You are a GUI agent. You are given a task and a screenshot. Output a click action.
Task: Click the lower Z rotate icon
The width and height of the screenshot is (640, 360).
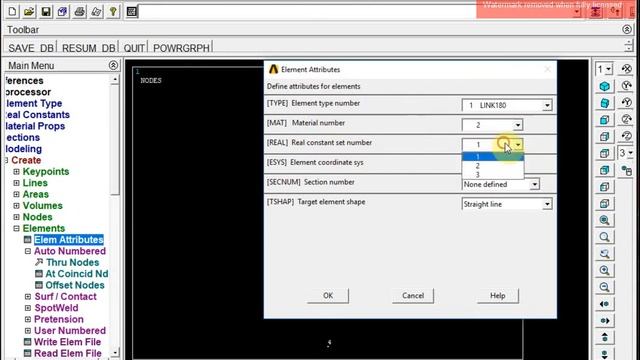pos(627,136)
